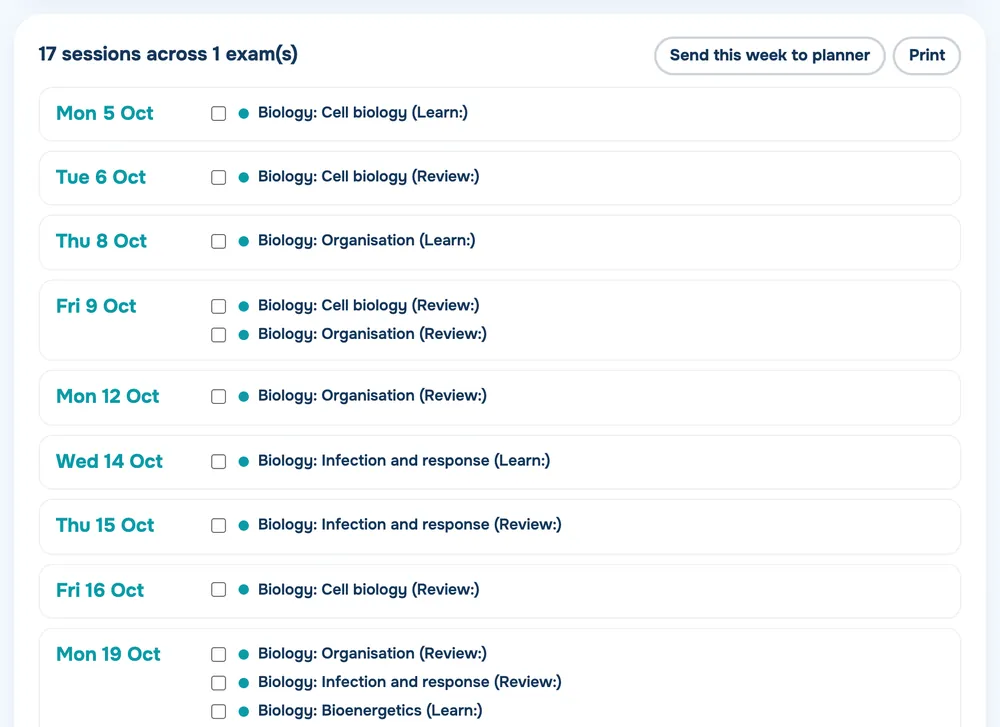
Task: Check the Mon 19 Oct Bioenergetics Learn box
Action: [x=219, y=712]
